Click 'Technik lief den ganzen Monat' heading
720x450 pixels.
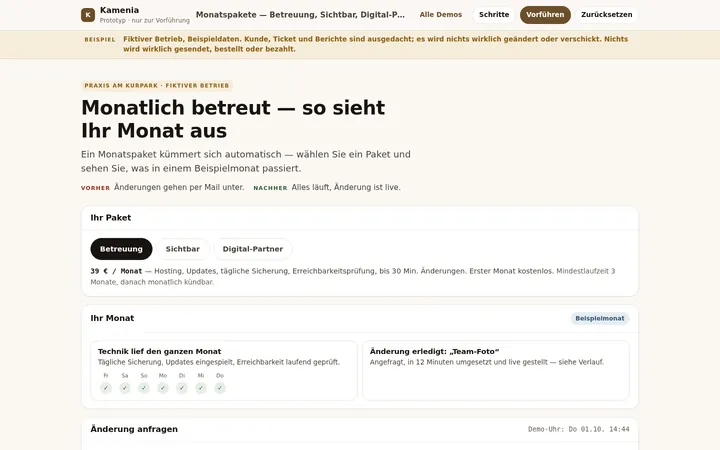coord(159,351)
